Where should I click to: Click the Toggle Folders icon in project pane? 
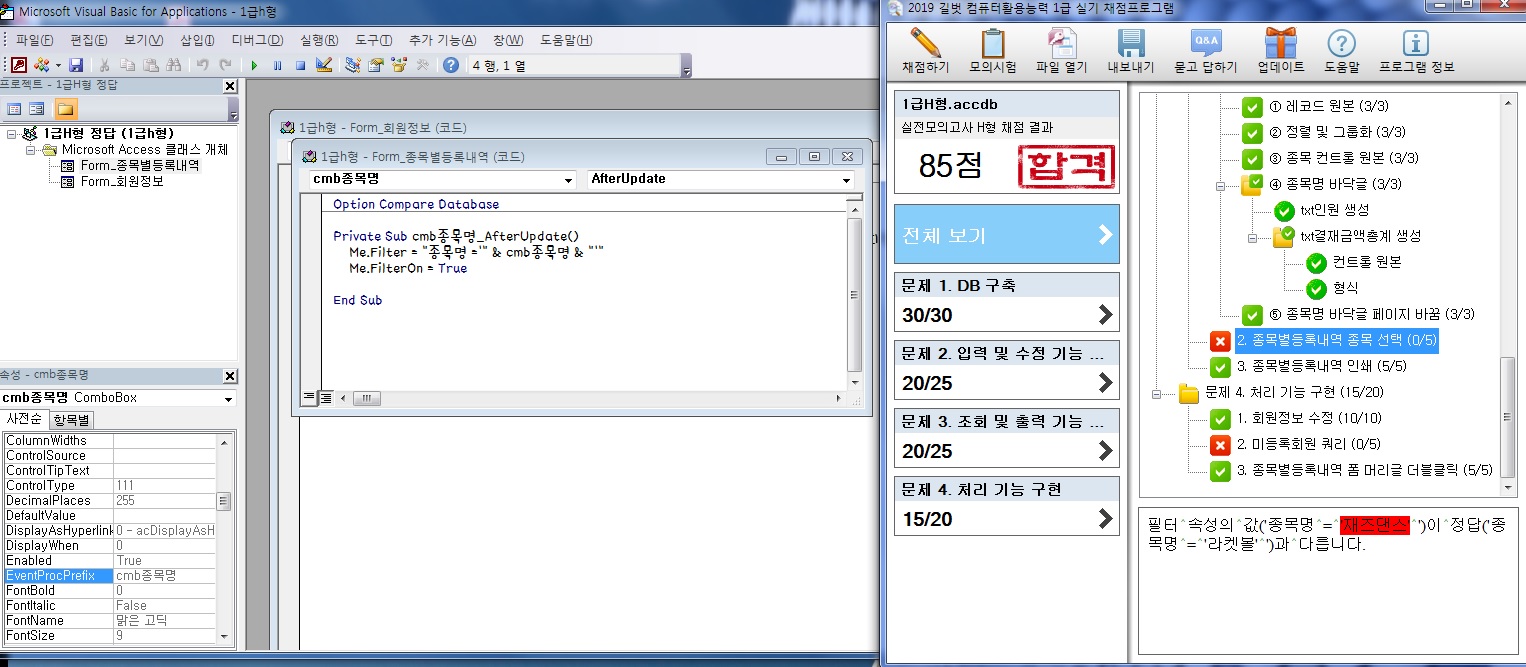coord(65,109)
